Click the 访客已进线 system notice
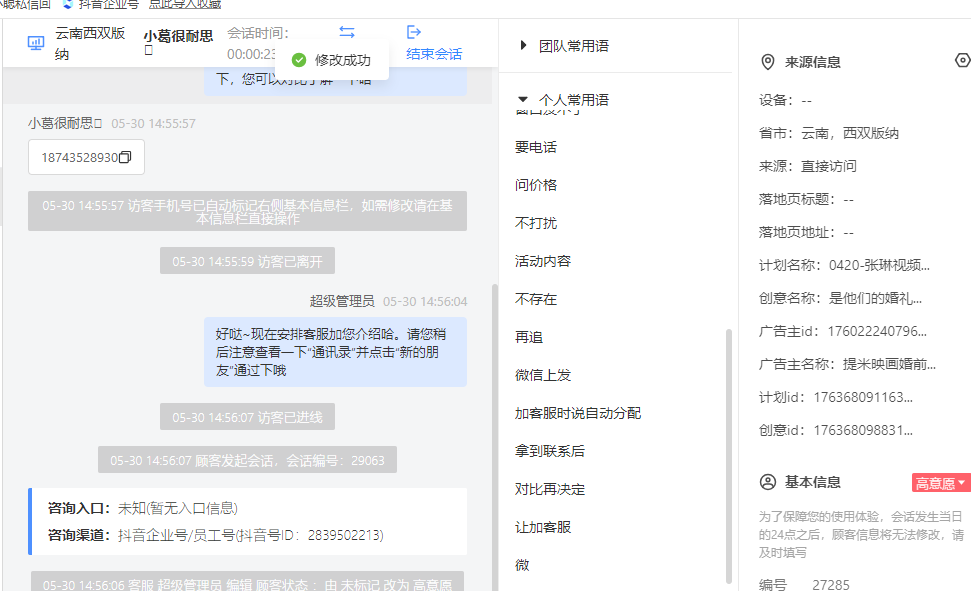971x591 pixels. tap(247, 417)
